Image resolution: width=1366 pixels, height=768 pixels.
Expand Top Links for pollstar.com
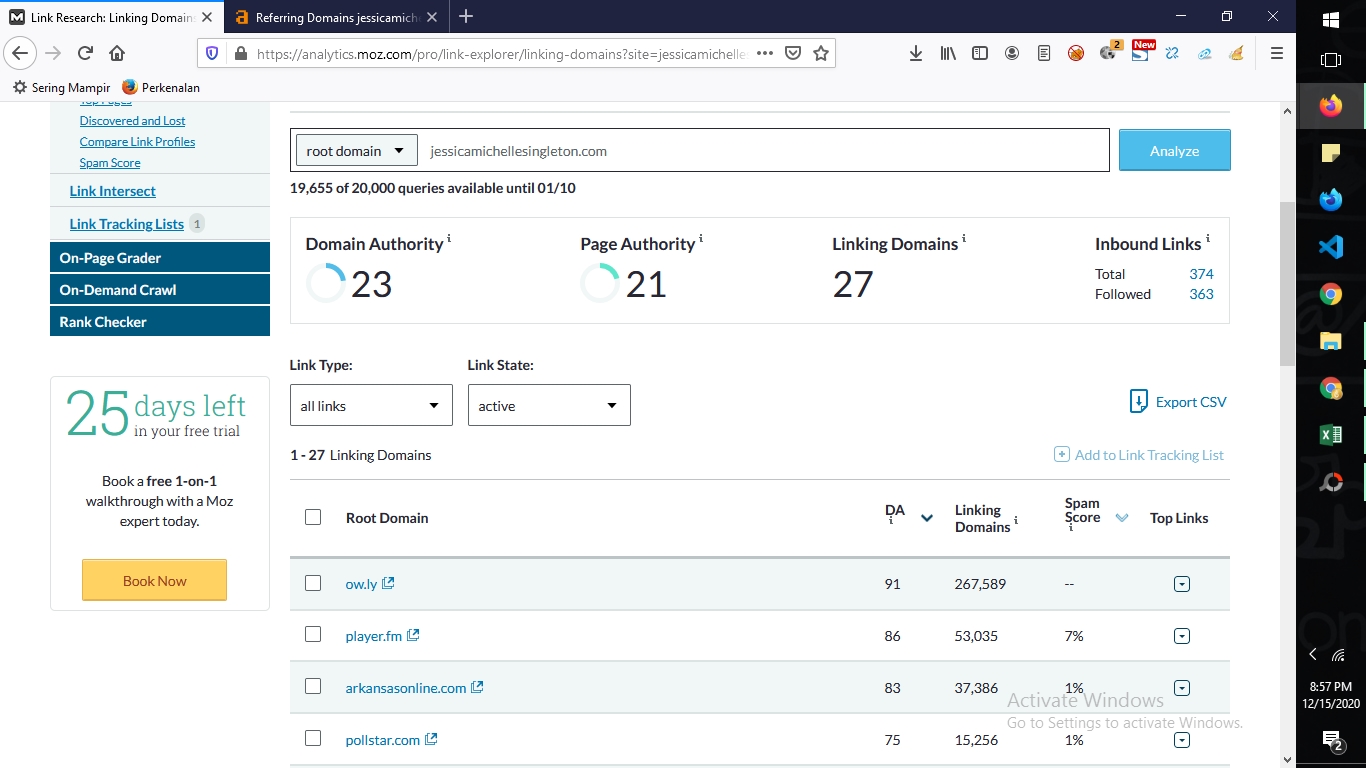[x=1182, y=740]
